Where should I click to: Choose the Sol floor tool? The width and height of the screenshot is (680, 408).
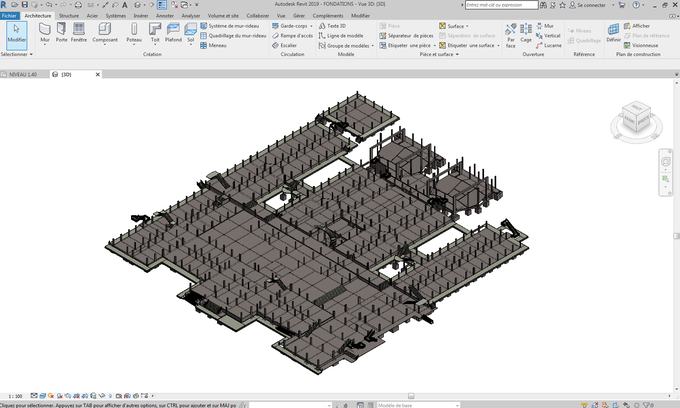tap(190, 33)
